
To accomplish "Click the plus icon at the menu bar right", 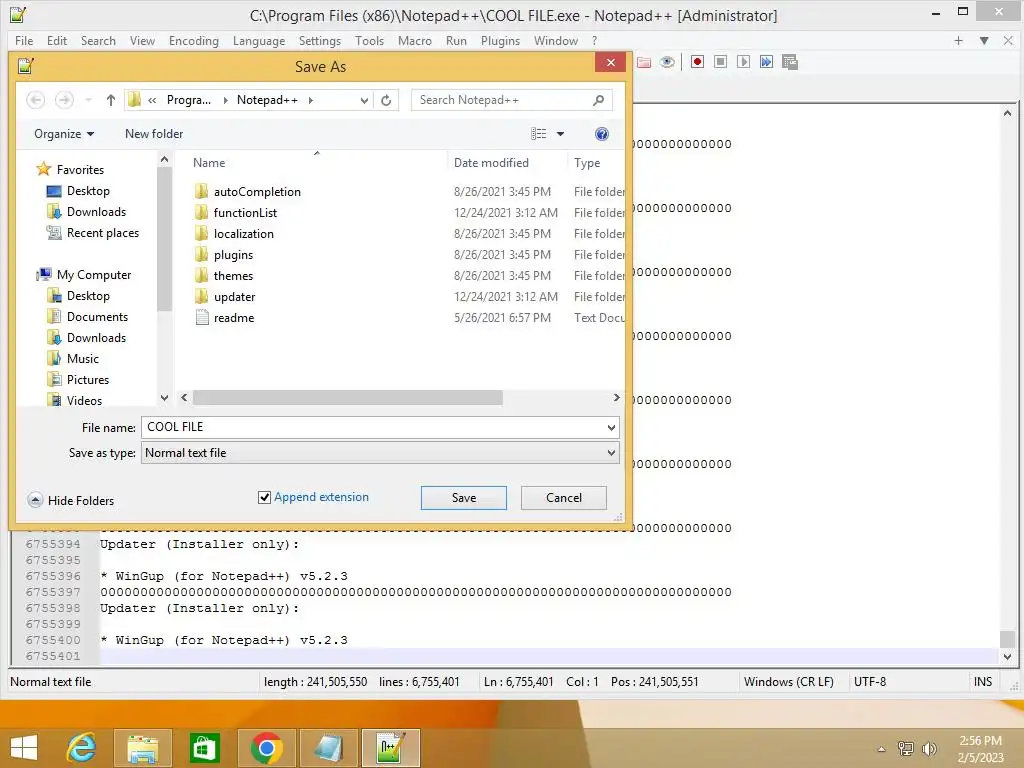I will (958, 40).
